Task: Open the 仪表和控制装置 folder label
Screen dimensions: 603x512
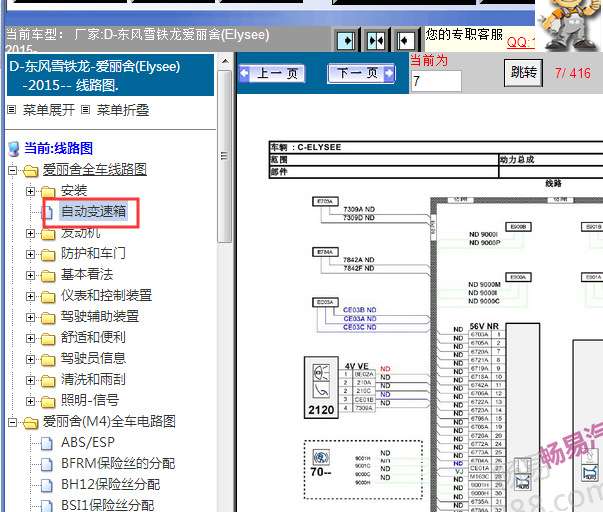Action: [106, 296]
